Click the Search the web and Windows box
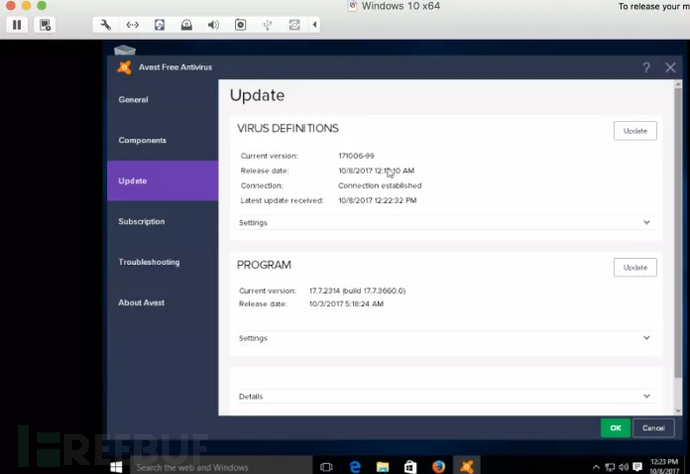Image resolution: width=690 pixels, height=474 pixels. click(221, 467)
